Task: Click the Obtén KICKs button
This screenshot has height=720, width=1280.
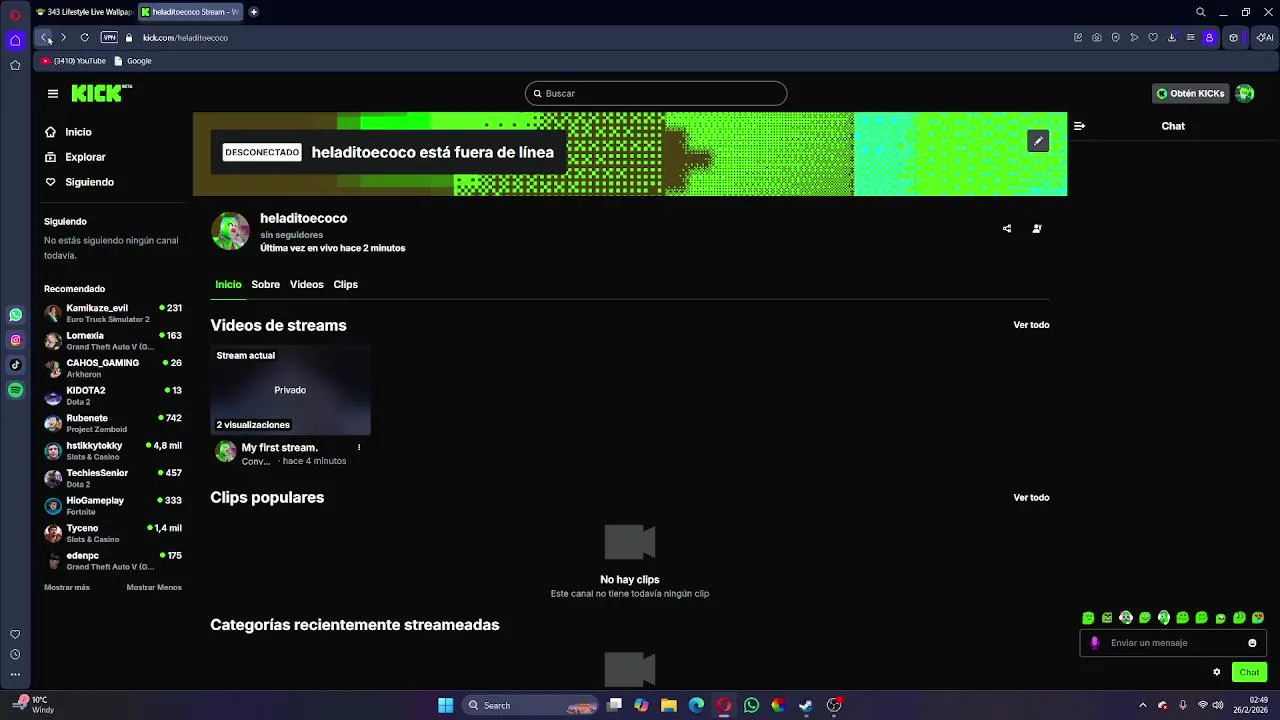Action: point(1190,93)
